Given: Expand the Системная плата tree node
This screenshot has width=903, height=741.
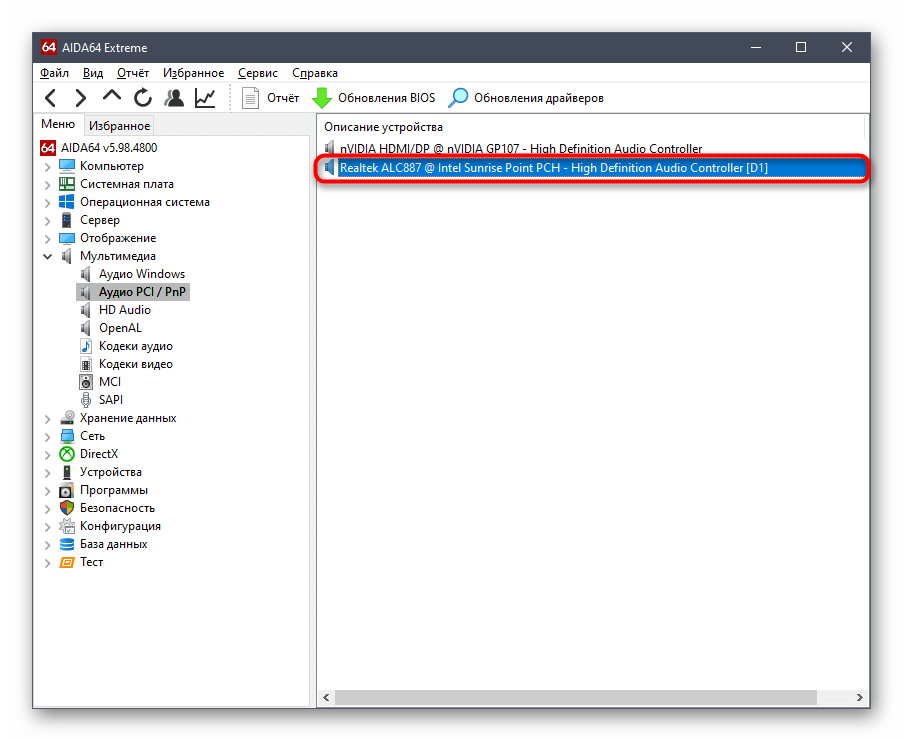Looking at the screenshot, I should point(48,185).
